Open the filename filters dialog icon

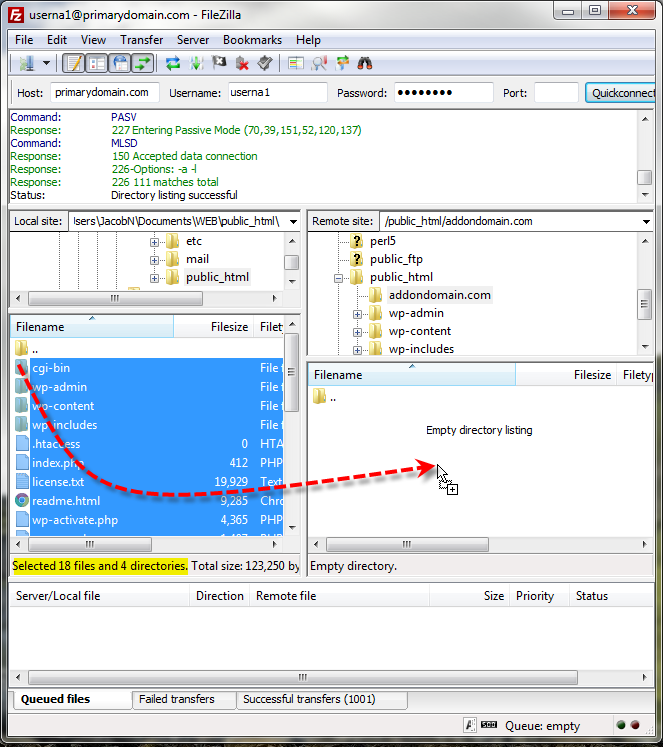pyautogui.click(x=296, y=63)
